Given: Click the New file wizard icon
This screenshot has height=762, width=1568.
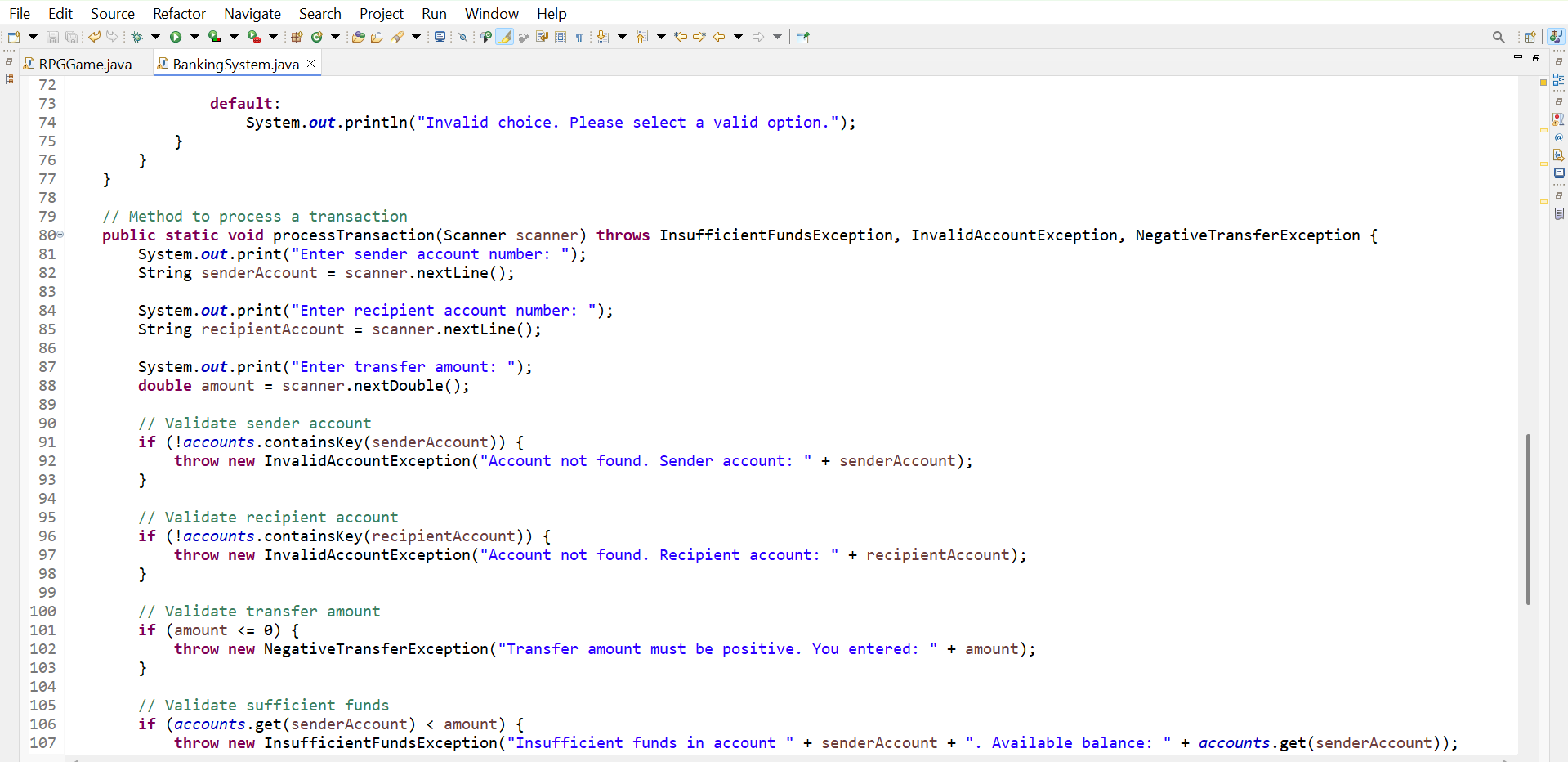Looking at the screenshot, I should [x=14, y=37].
